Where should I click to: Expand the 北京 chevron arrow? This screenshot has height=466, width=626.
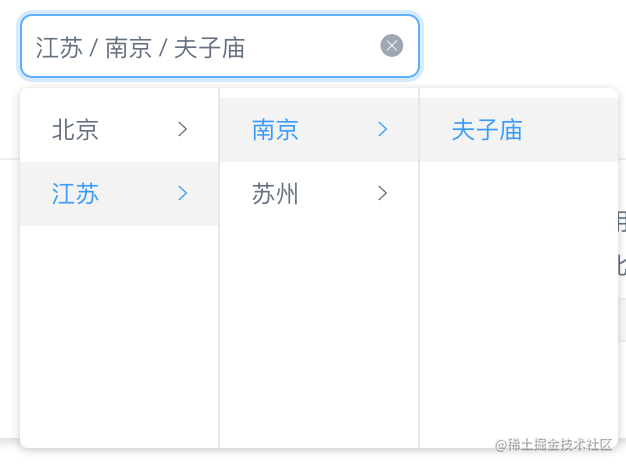click(x=182, y=129)
